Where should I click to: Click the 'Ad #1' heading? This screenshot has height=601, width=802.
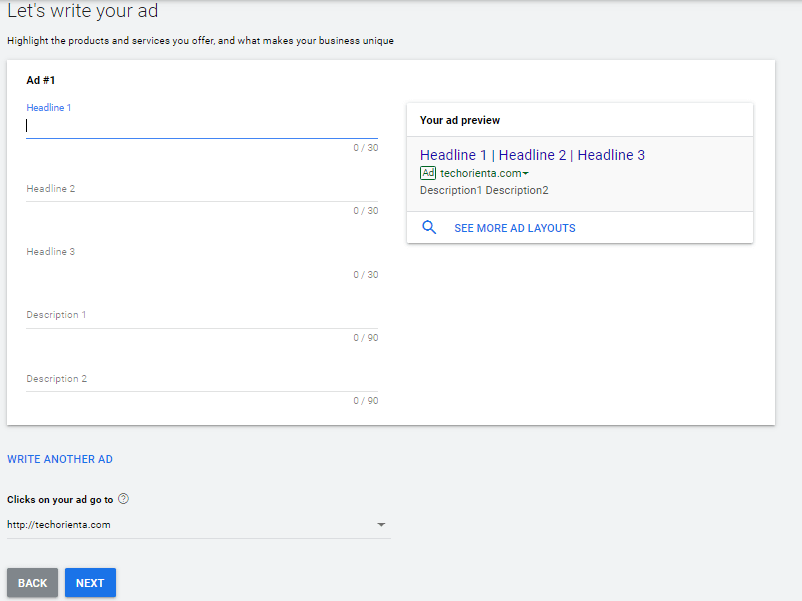pos(40,80)
